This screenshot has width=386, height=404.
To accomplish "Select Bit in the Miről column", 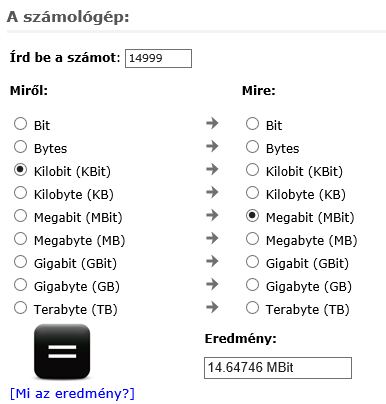I will click(20, 124).
